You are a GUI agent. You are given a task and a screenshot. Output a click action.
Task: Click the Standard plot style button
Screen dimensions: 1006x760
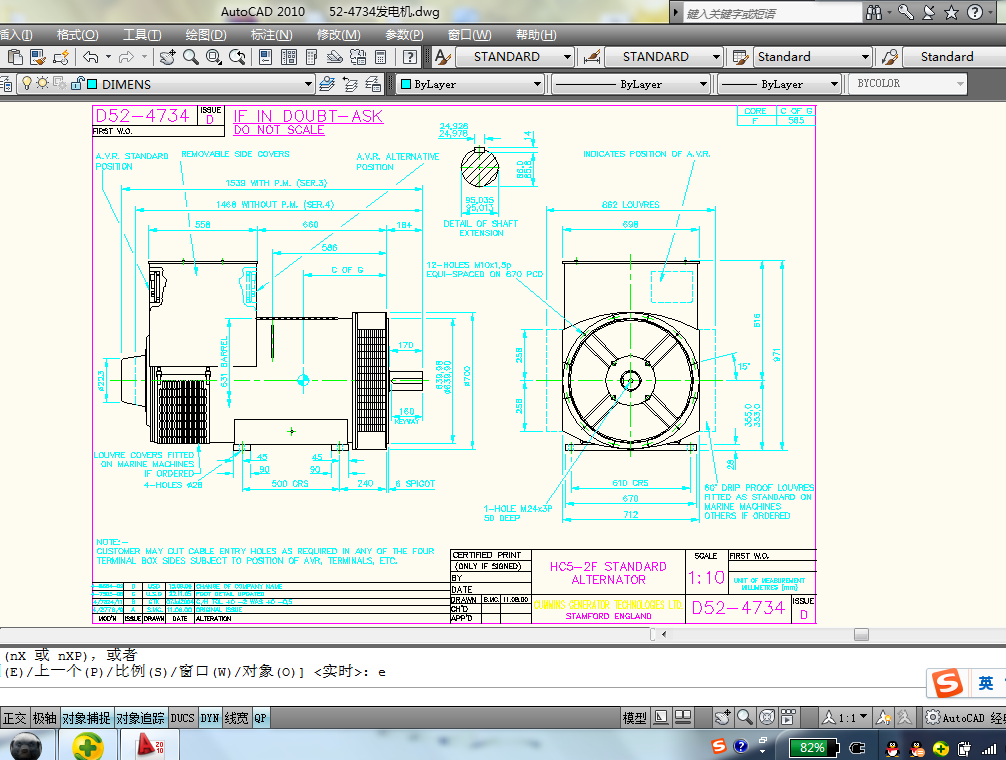click(945, 57)
